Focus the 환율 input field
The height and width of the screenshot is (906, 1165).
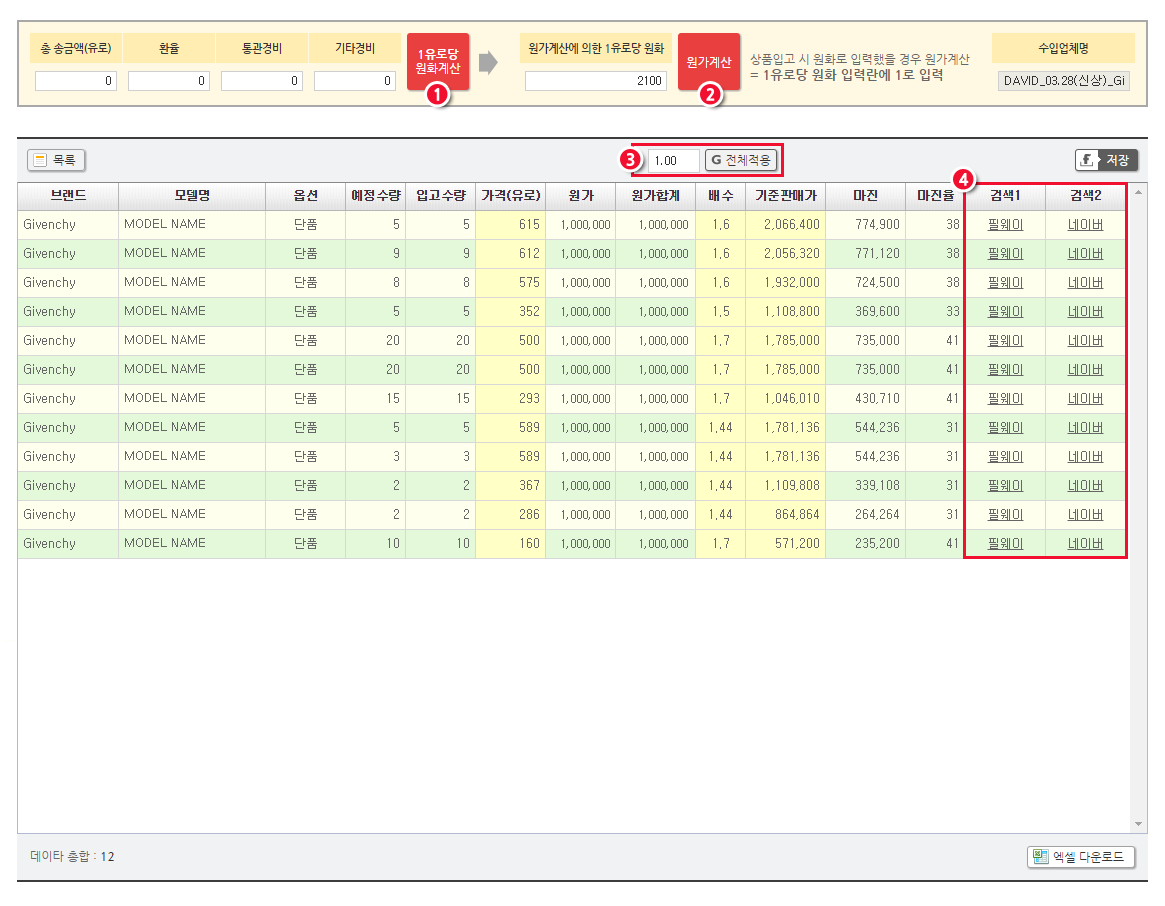pyautogui.click(x=169, y=80)
